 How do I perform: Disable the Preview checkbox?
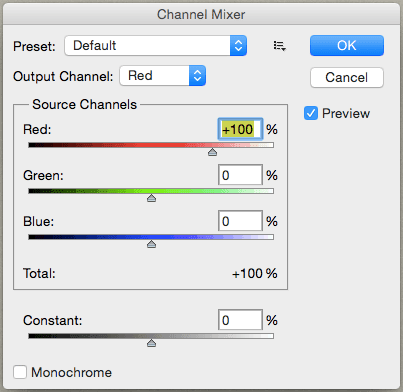[x=311, y=113]
